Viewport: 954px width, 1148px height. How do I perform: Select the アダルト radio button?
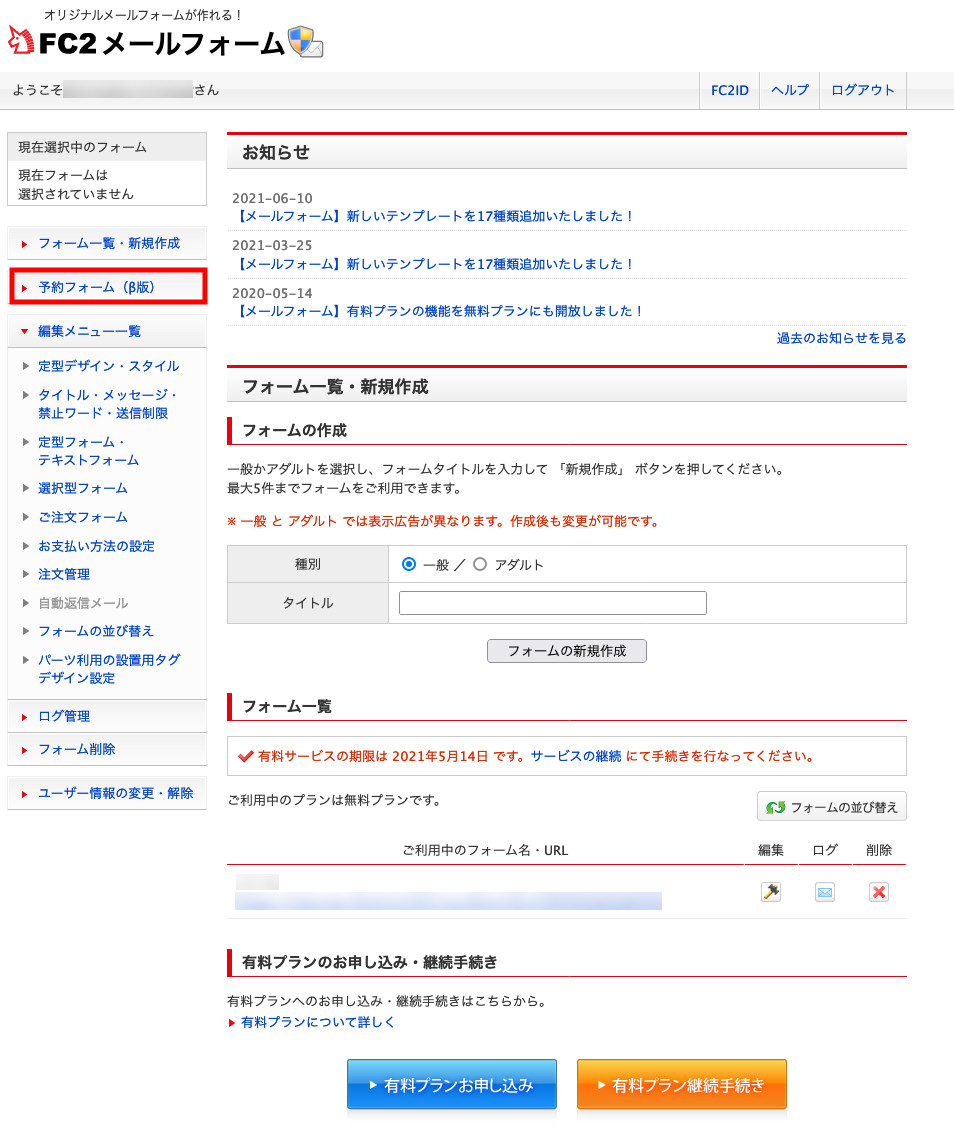pos(480,564)
